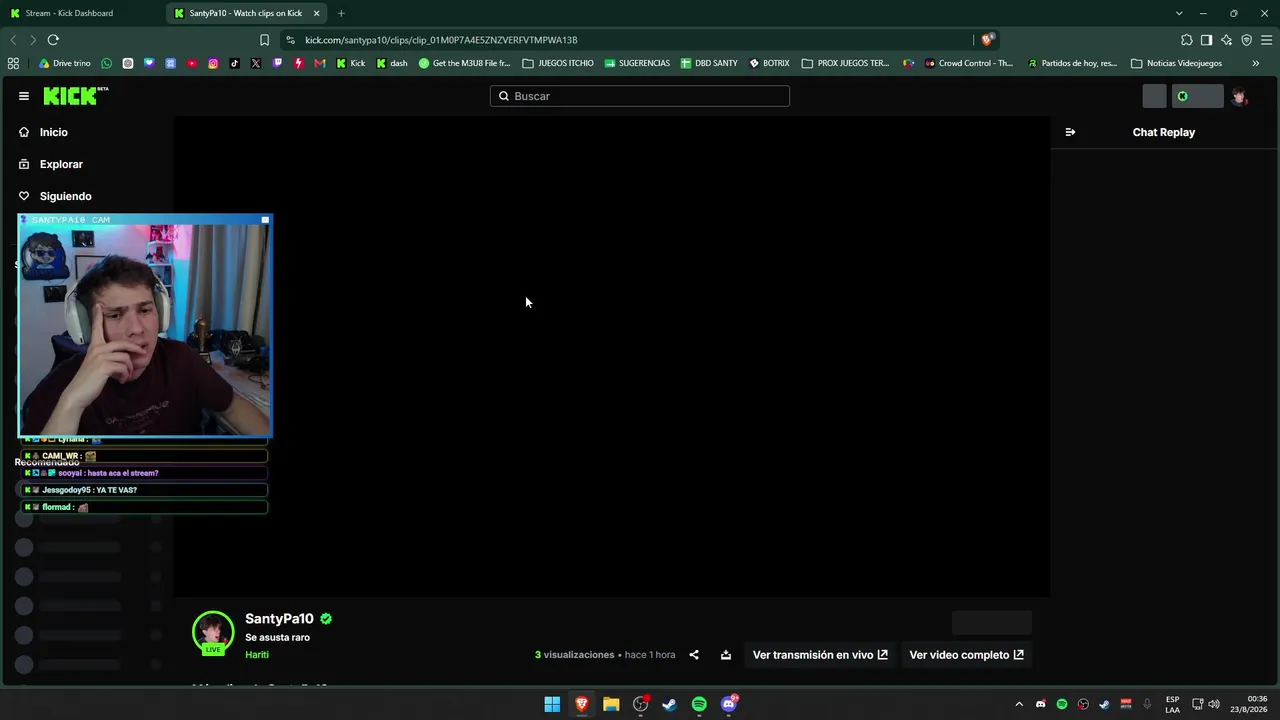Toggle the browser sidebar panel
This screenshot has width=1280, height=720.
(1207, 40)
